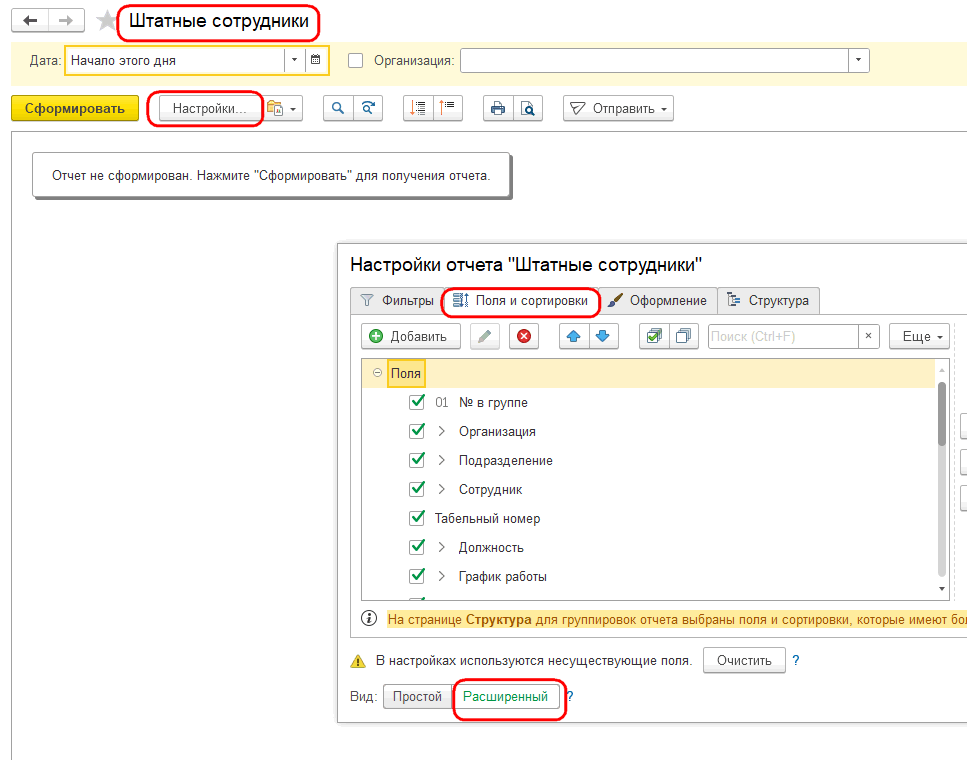
Task: Click the Find magnifier icon in toolbar
Action: (x=338, y=109)
